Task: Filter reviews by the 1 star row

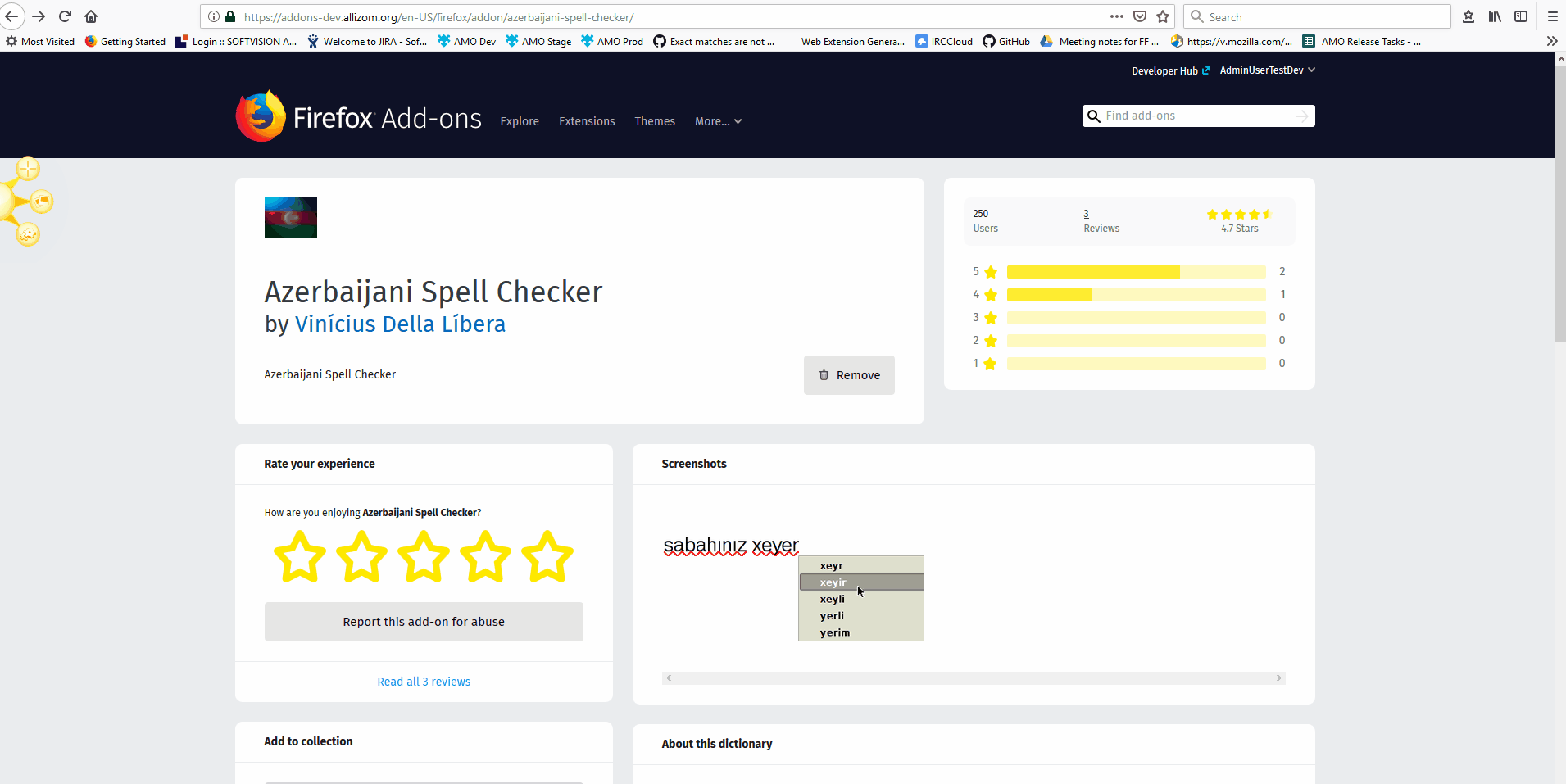Action: [1129, 364]
